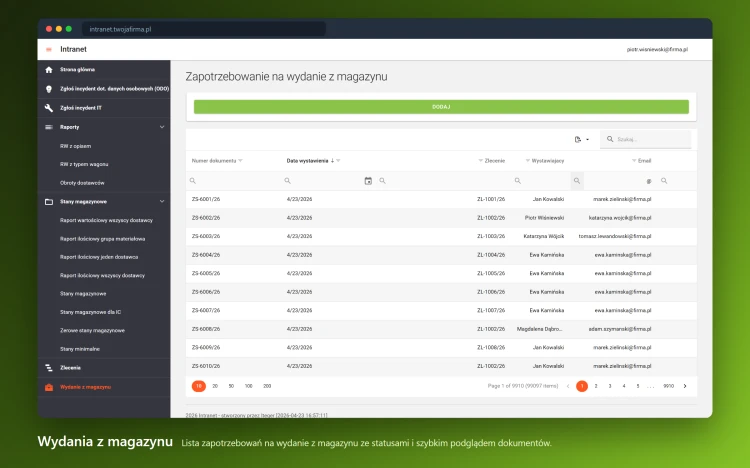Click the export file icon above the table

[578, 140]
